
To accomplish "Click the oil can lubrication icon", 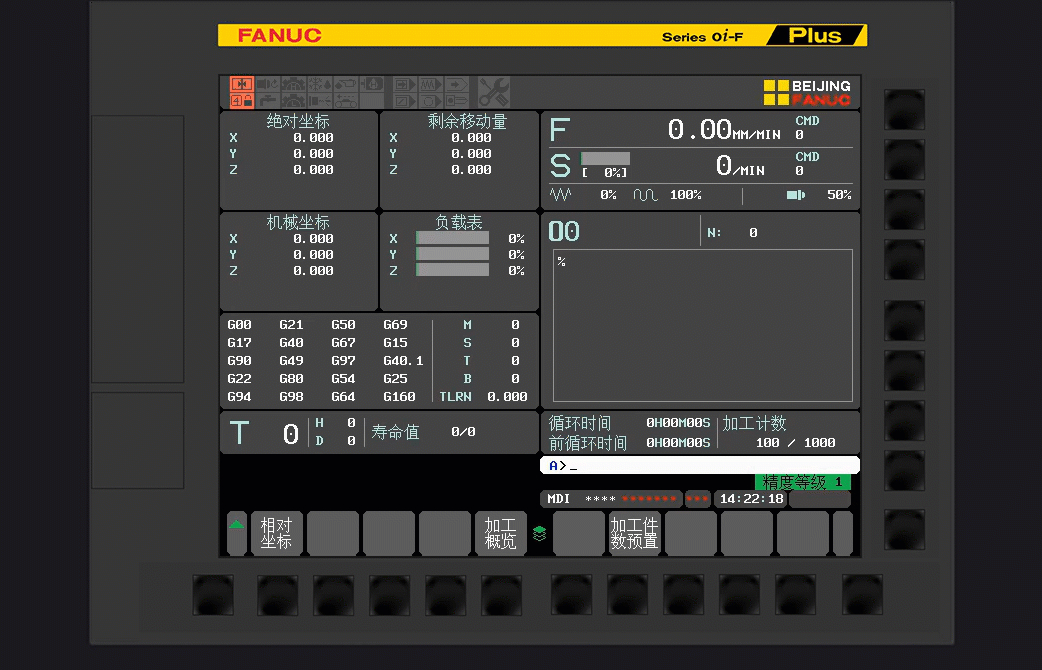I will [346, 84].
